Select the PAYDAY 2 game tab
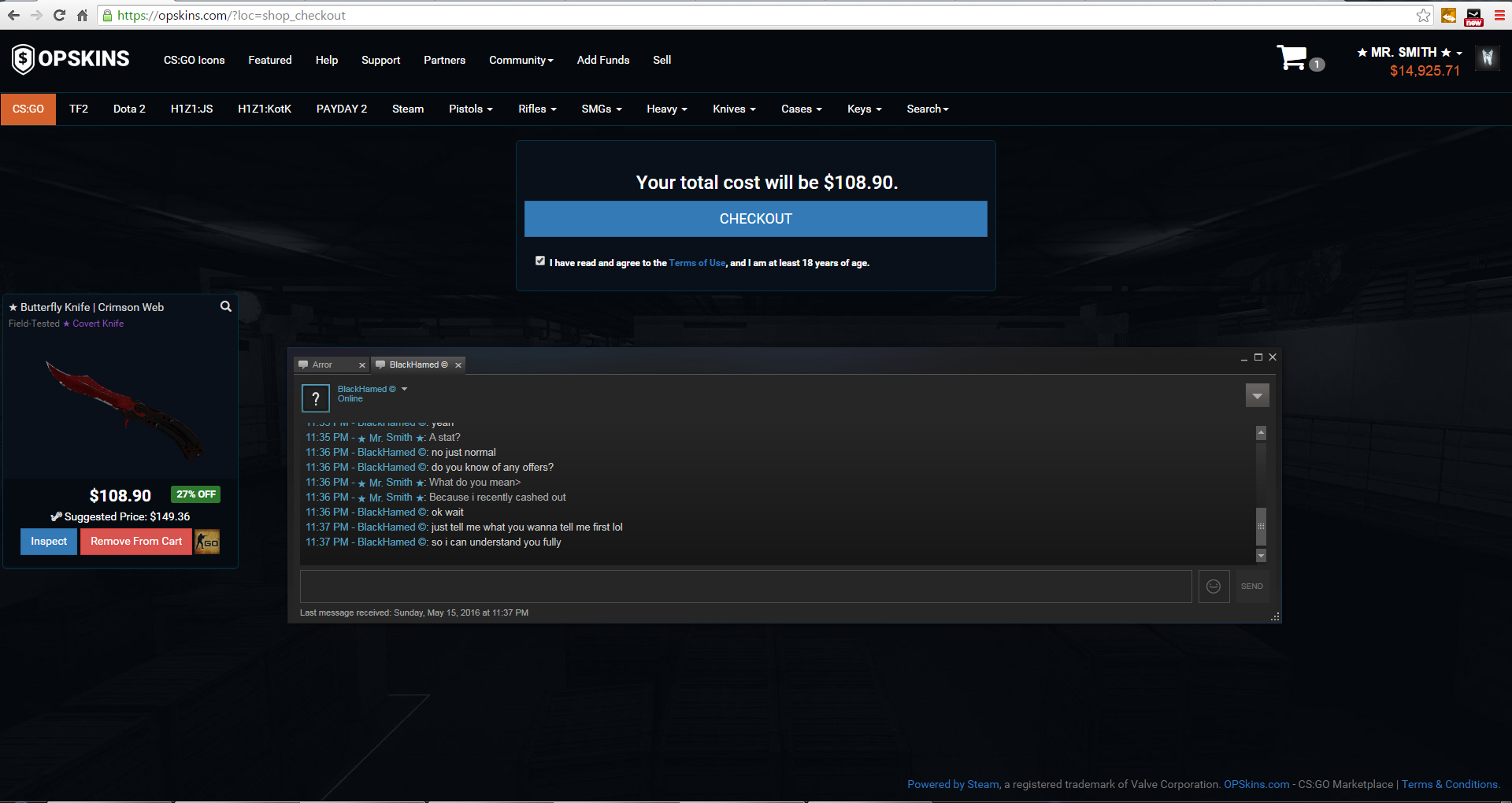This screenshot has height=803, width=1512. tap(342, 109)
